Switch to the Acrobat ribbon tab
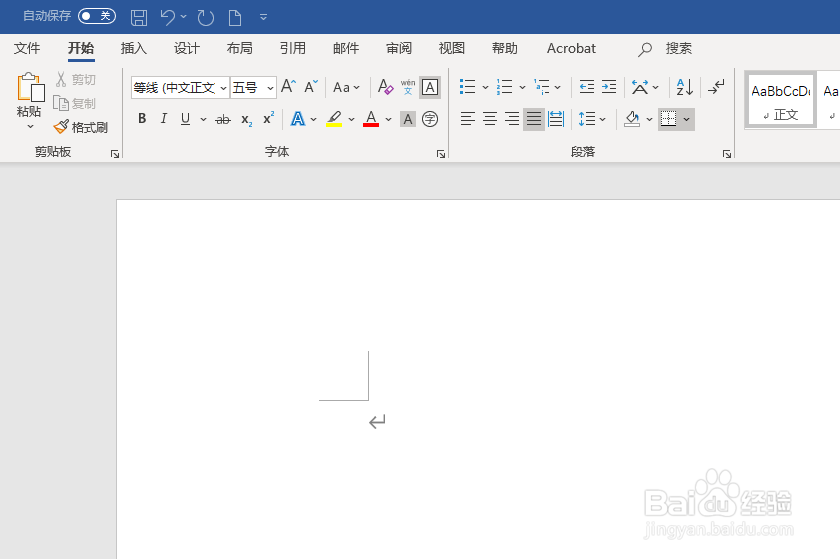This screenshot has height=559, width=840. click(571, 48)
